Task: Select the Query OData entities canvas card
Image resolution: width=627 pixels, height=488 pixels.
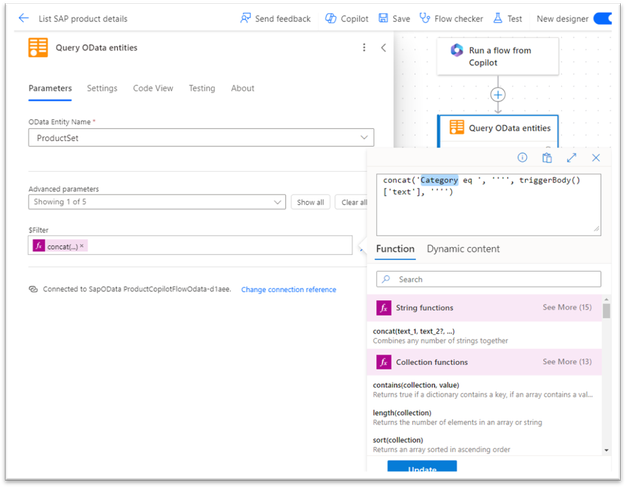Action: tap(498, 131)
